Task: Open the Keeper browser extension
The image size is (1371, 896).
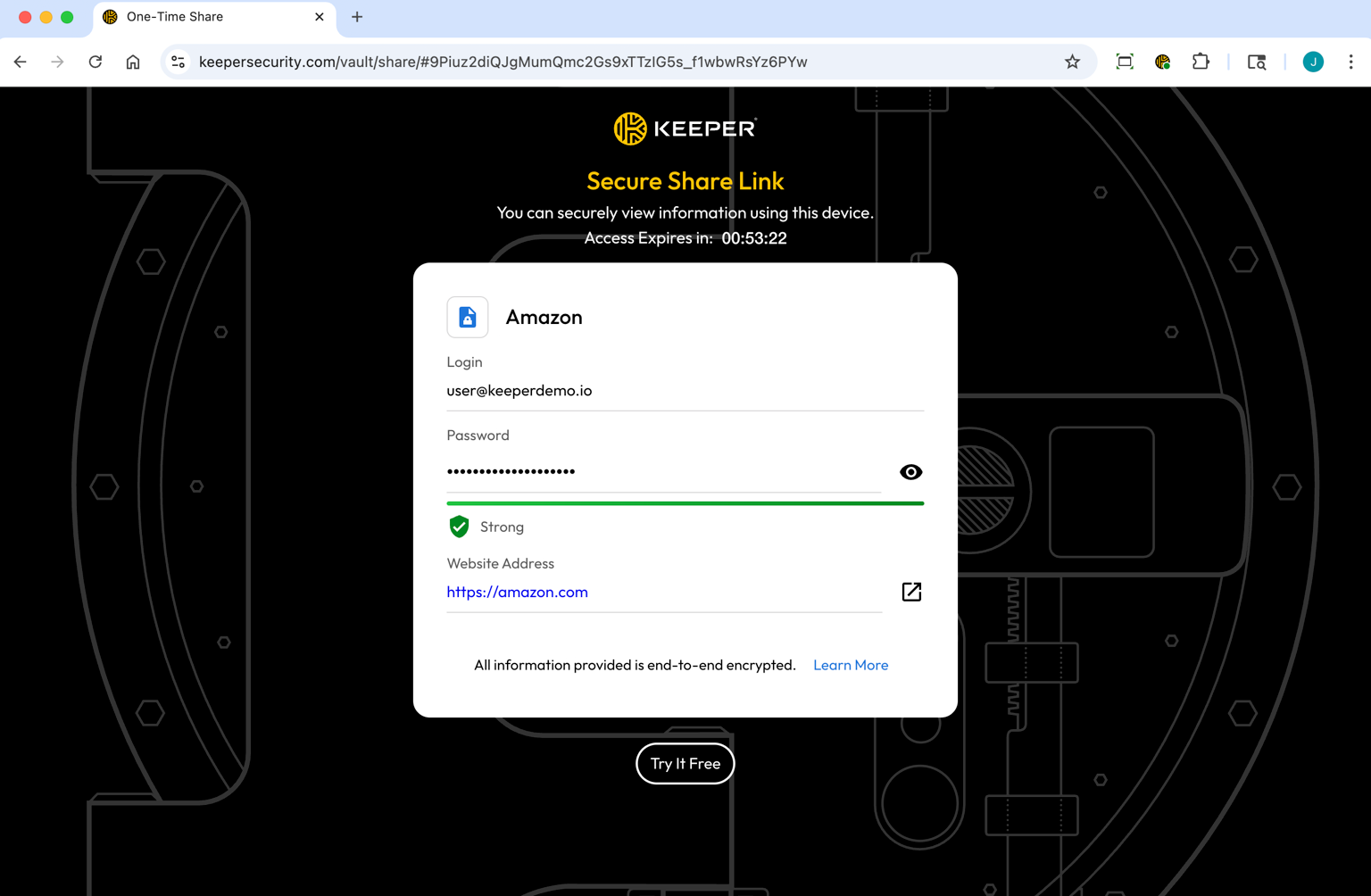Action: (1162, 62)
